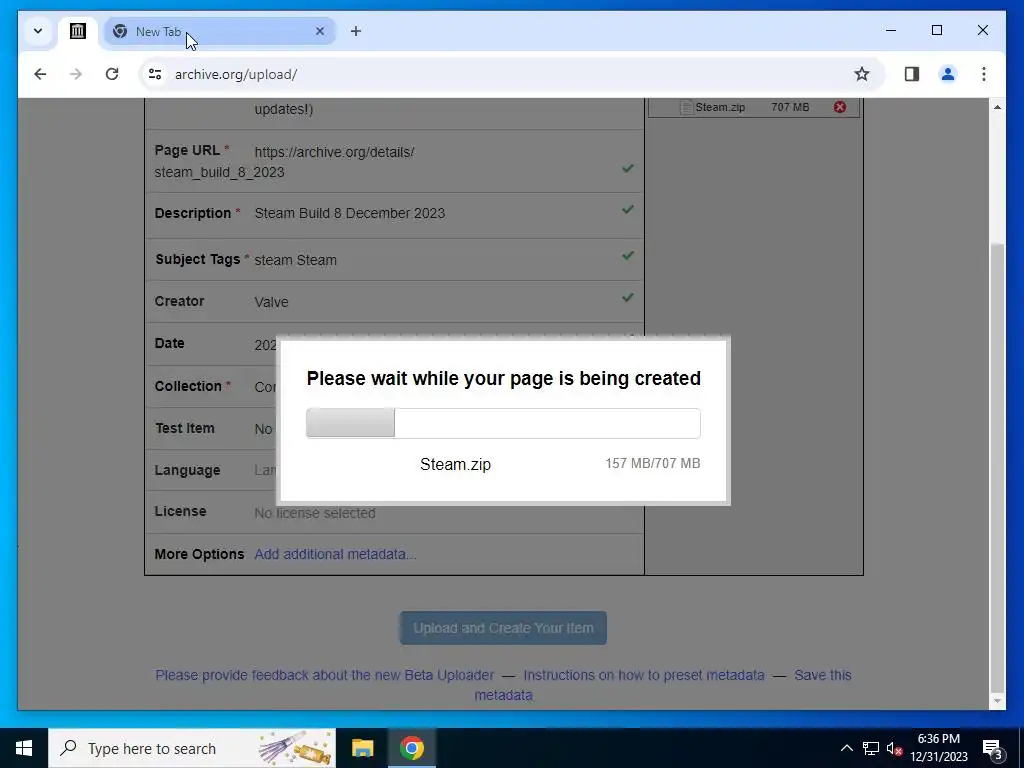Click scrollbar up arrow
Viewport: 1024px width, 768px height.
[x=997, y=107]
